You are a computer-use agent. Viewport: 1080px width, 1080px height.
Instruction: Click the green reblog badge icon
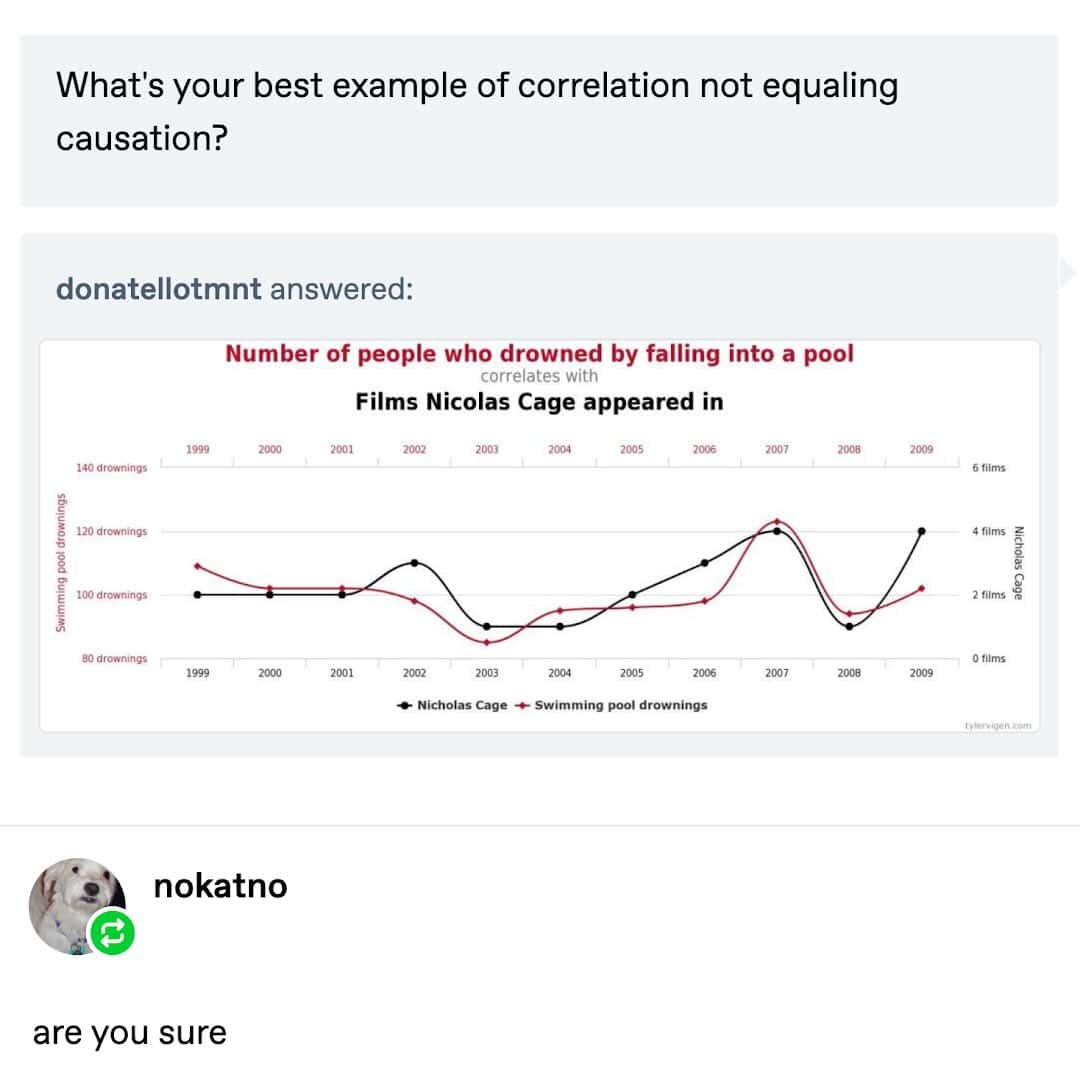point(112,933)
